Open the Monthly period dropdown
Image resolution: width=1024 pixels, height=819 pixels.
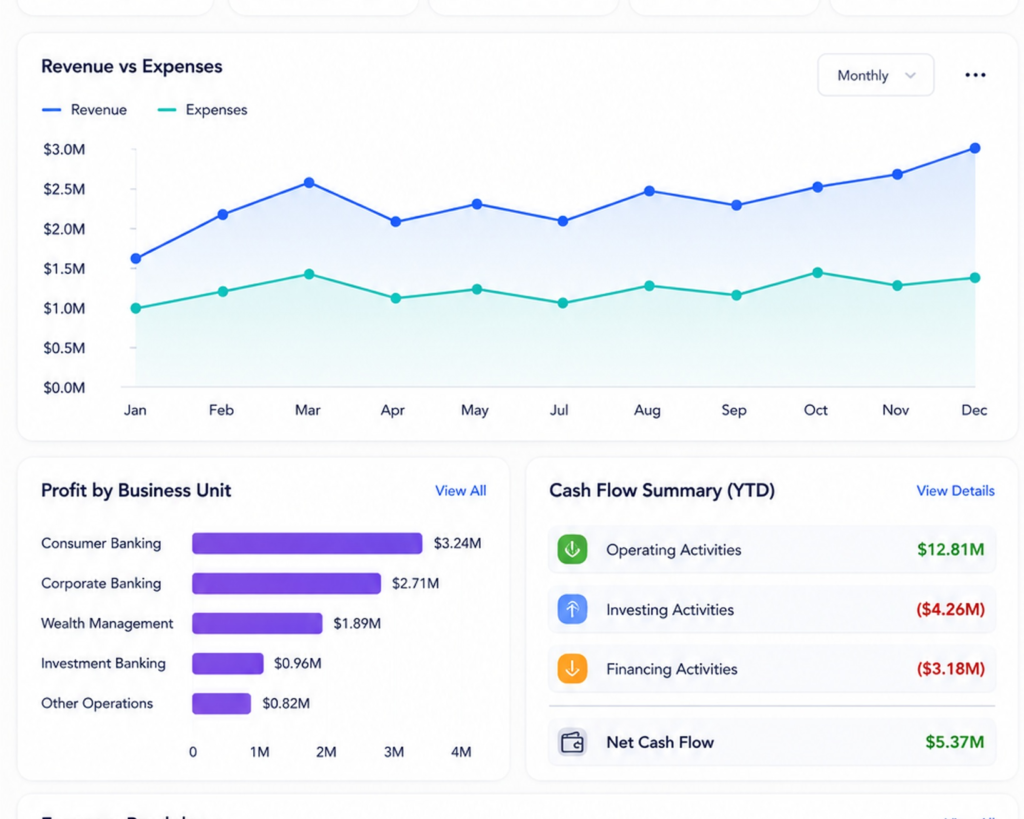[875, 75]
